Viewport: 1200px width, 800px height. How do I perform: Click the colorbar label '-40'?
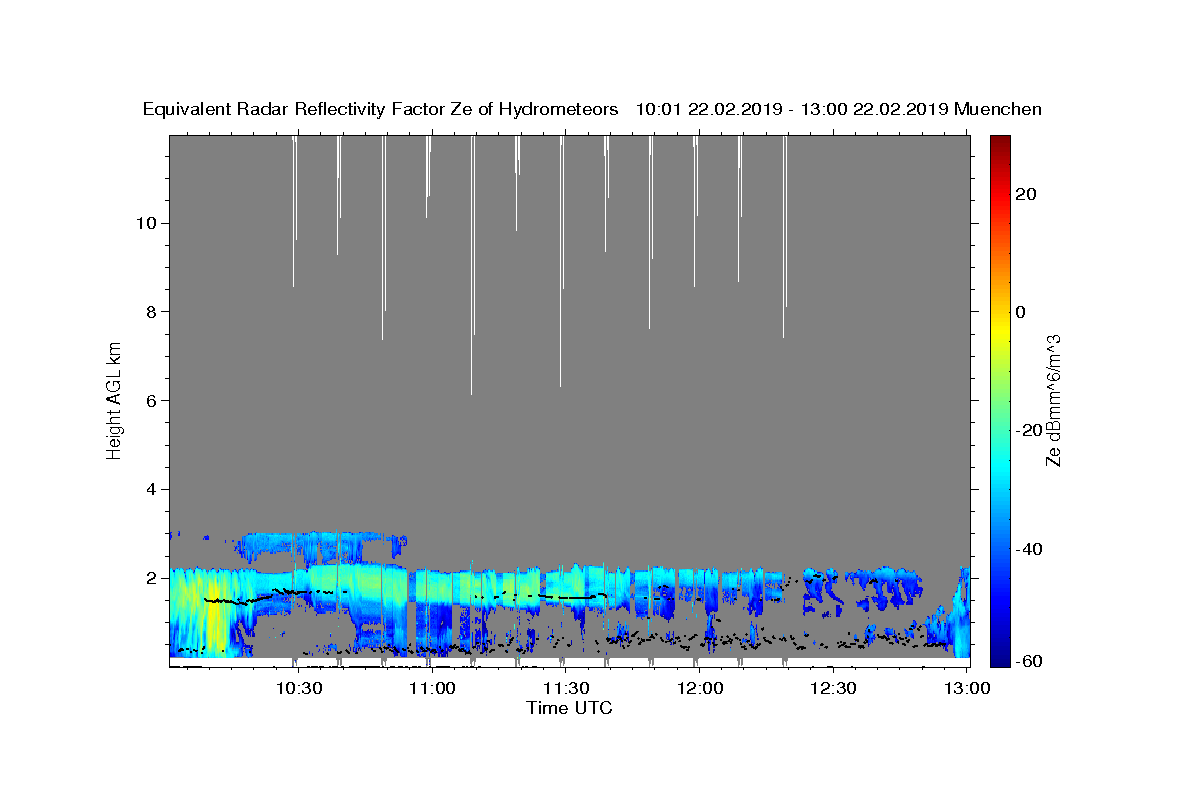[x=1028, y=549]
